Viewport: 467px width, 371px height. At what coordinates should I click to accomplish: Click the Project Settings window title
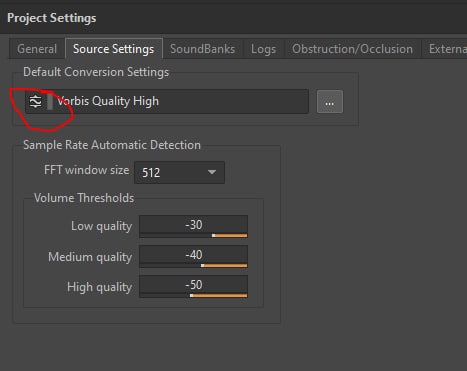(52, 18)
